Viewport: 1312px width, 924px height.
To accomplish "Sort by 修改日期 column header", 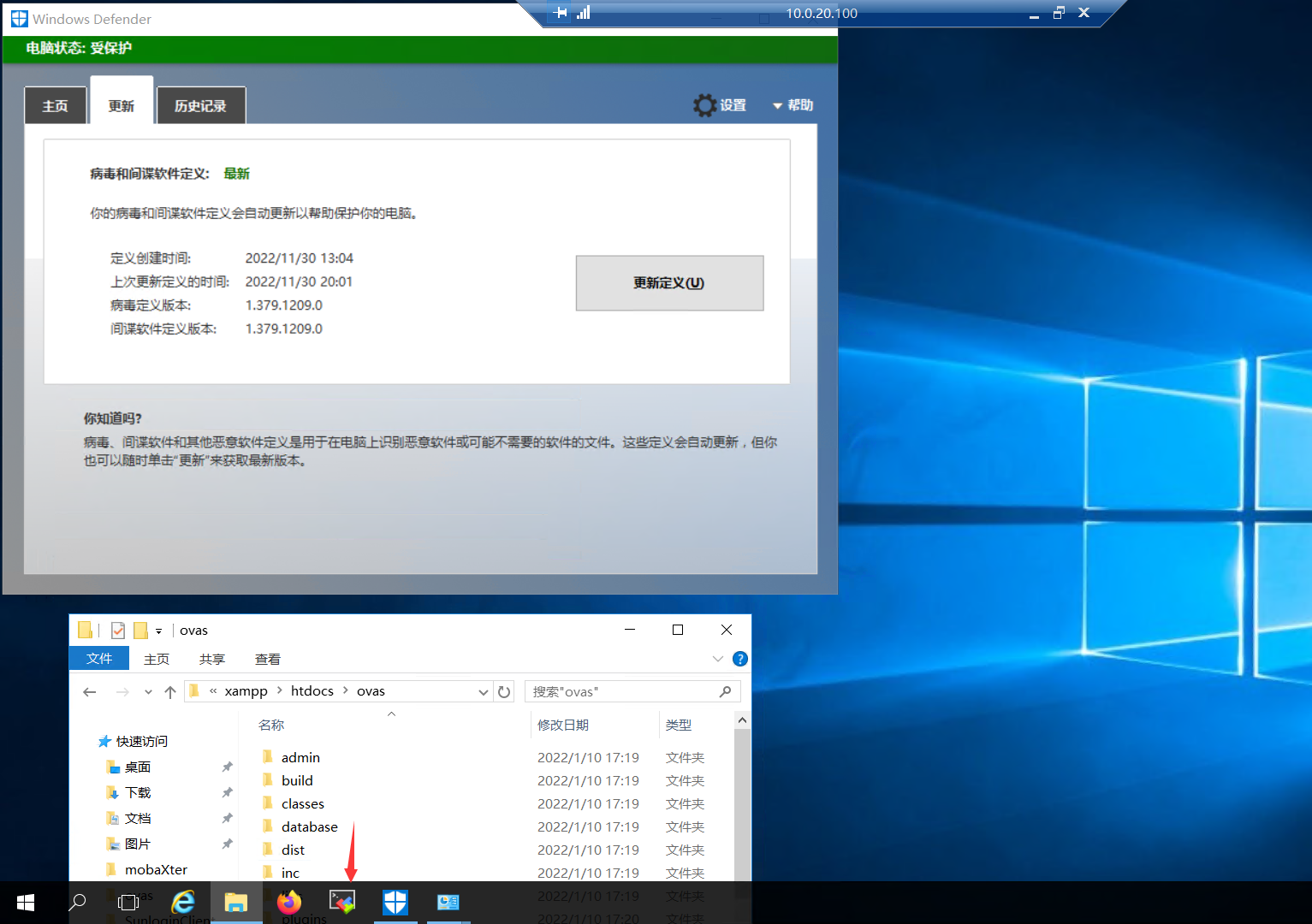I will click(x=563, y=725).
